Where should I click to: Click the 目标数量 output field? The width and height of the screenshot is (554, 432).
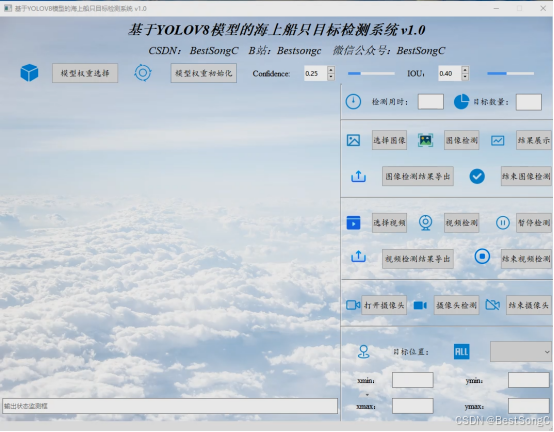click(x=529, y=102)
